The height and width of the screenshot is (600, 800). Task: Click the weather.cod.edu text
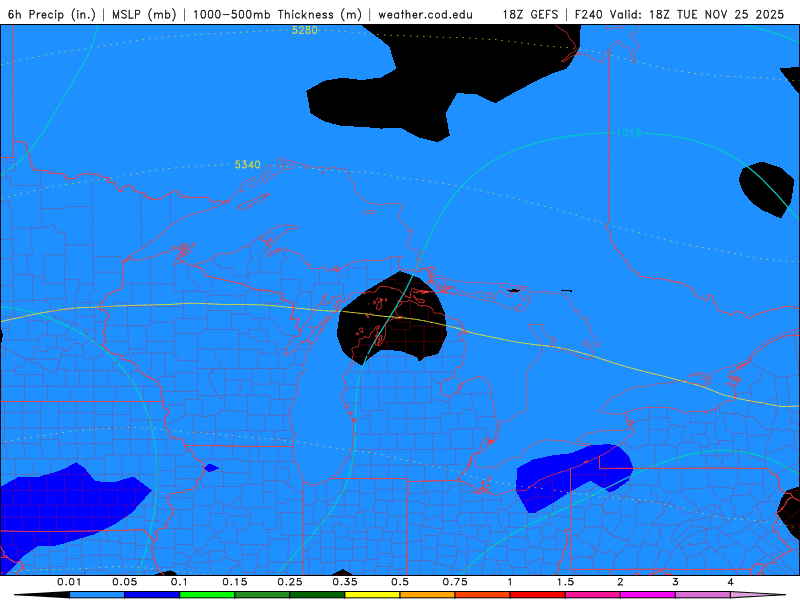(x=425, y=14)
